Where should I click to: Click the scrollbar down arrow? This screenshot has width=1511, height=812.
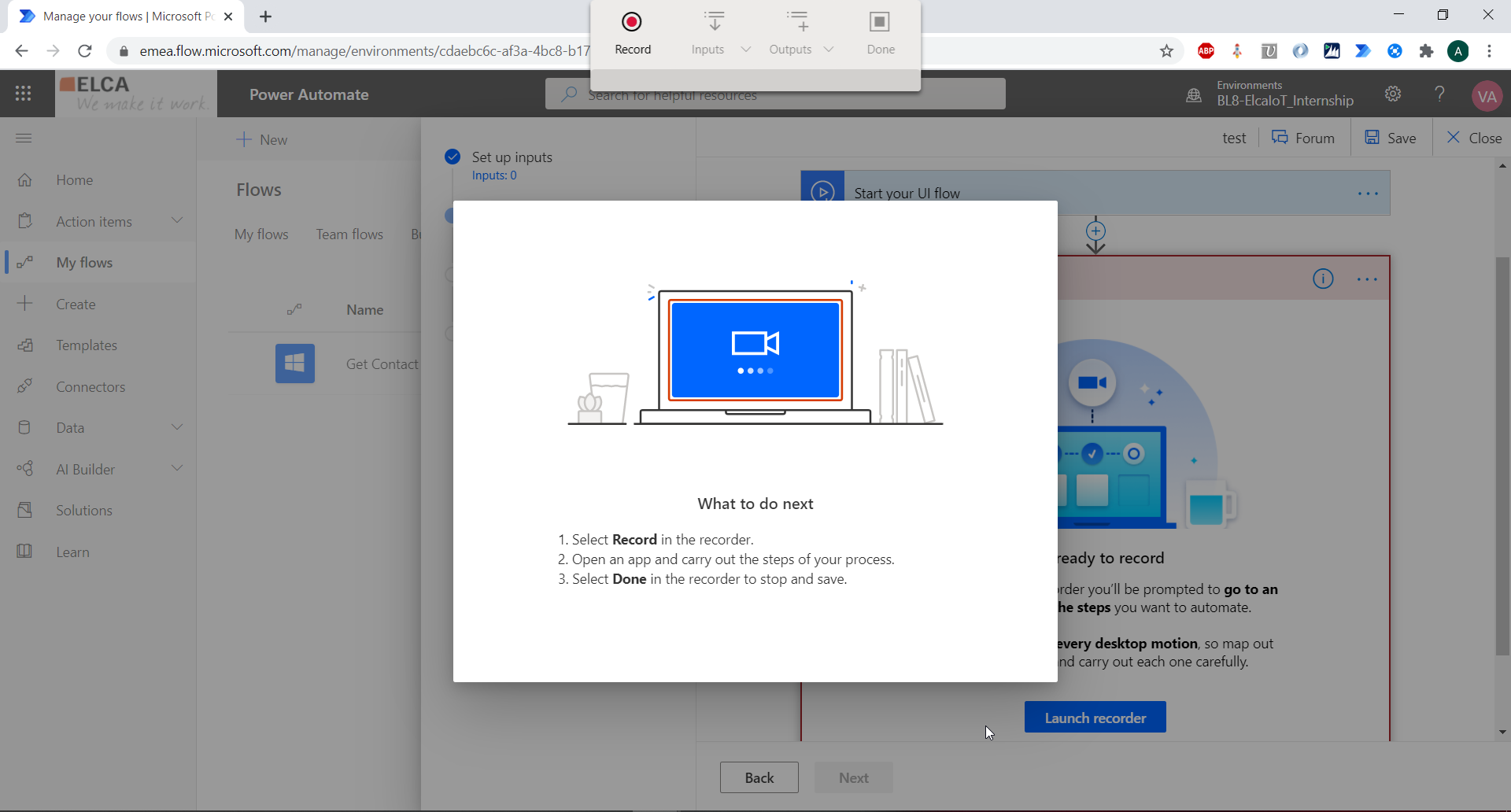point(1502,732)
